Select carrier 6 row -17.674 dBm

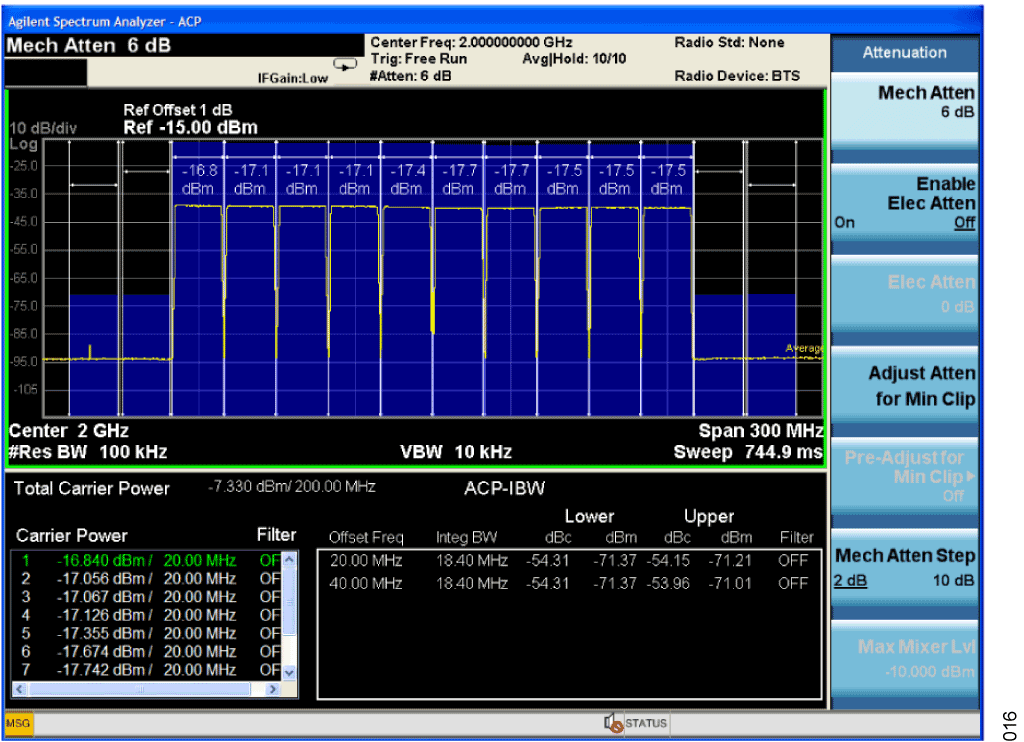coord(148,652)
